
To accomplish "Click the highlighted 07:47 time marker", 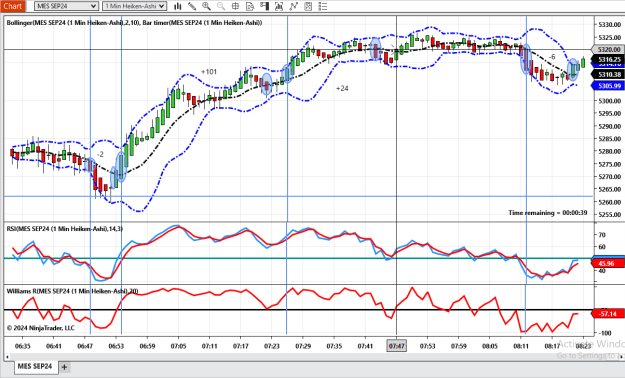I will (x=396, y=346).
